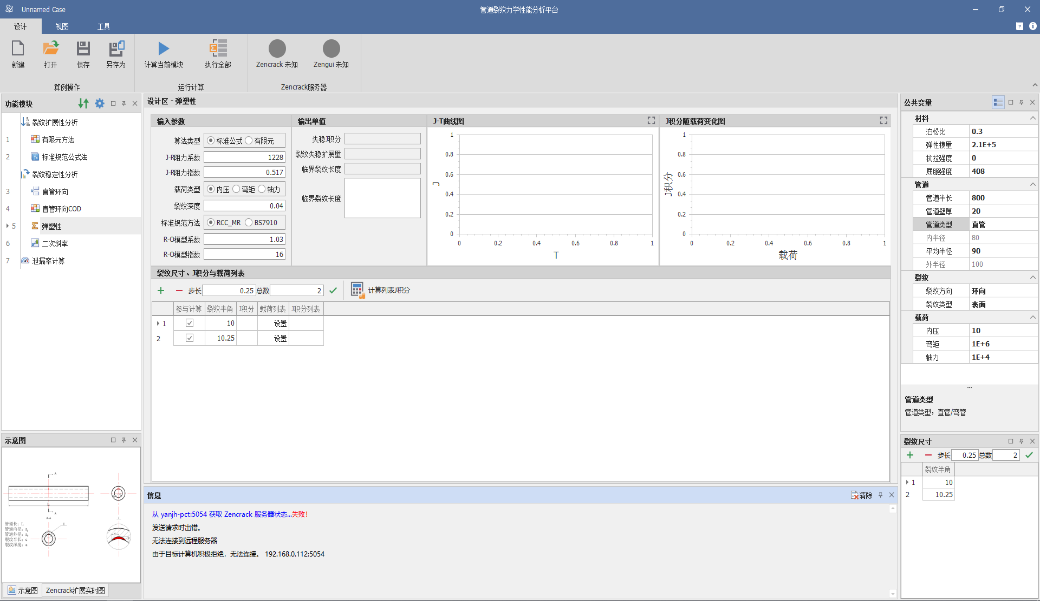Add crack size with green plus in crack size panel
Screen dimensions: 1040x601
click(910, 455)
